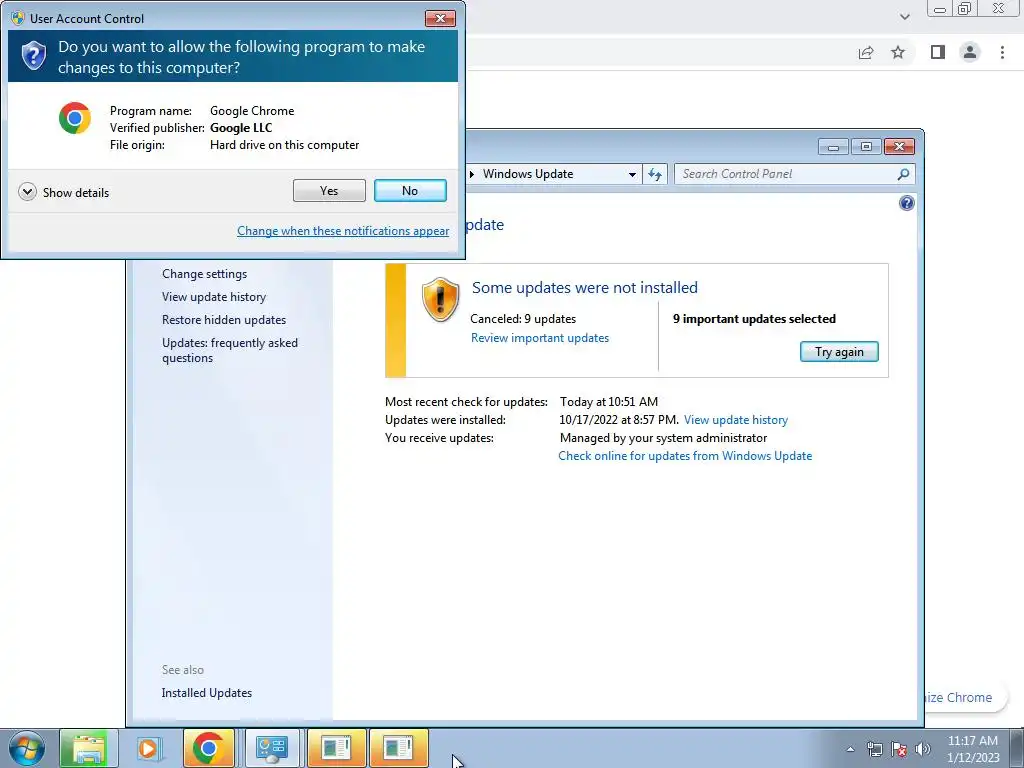Open Windows Media Player from the taskbar

pyautogui.click(x=149, y=748)
